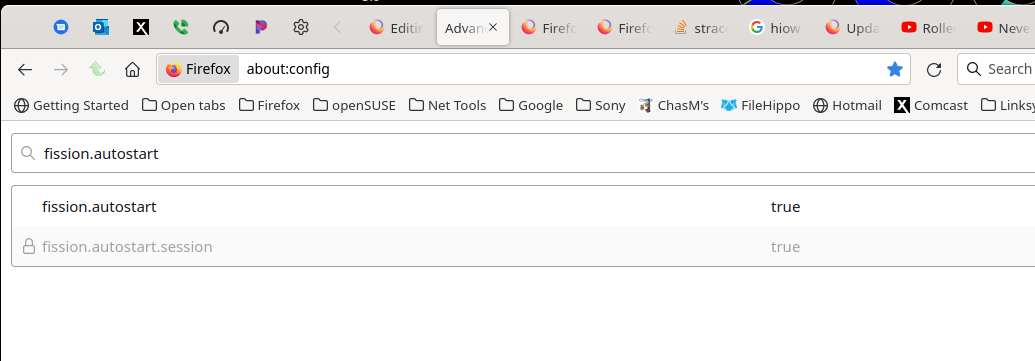Reload the current page

pyautogui.click(x=933, y=69)
